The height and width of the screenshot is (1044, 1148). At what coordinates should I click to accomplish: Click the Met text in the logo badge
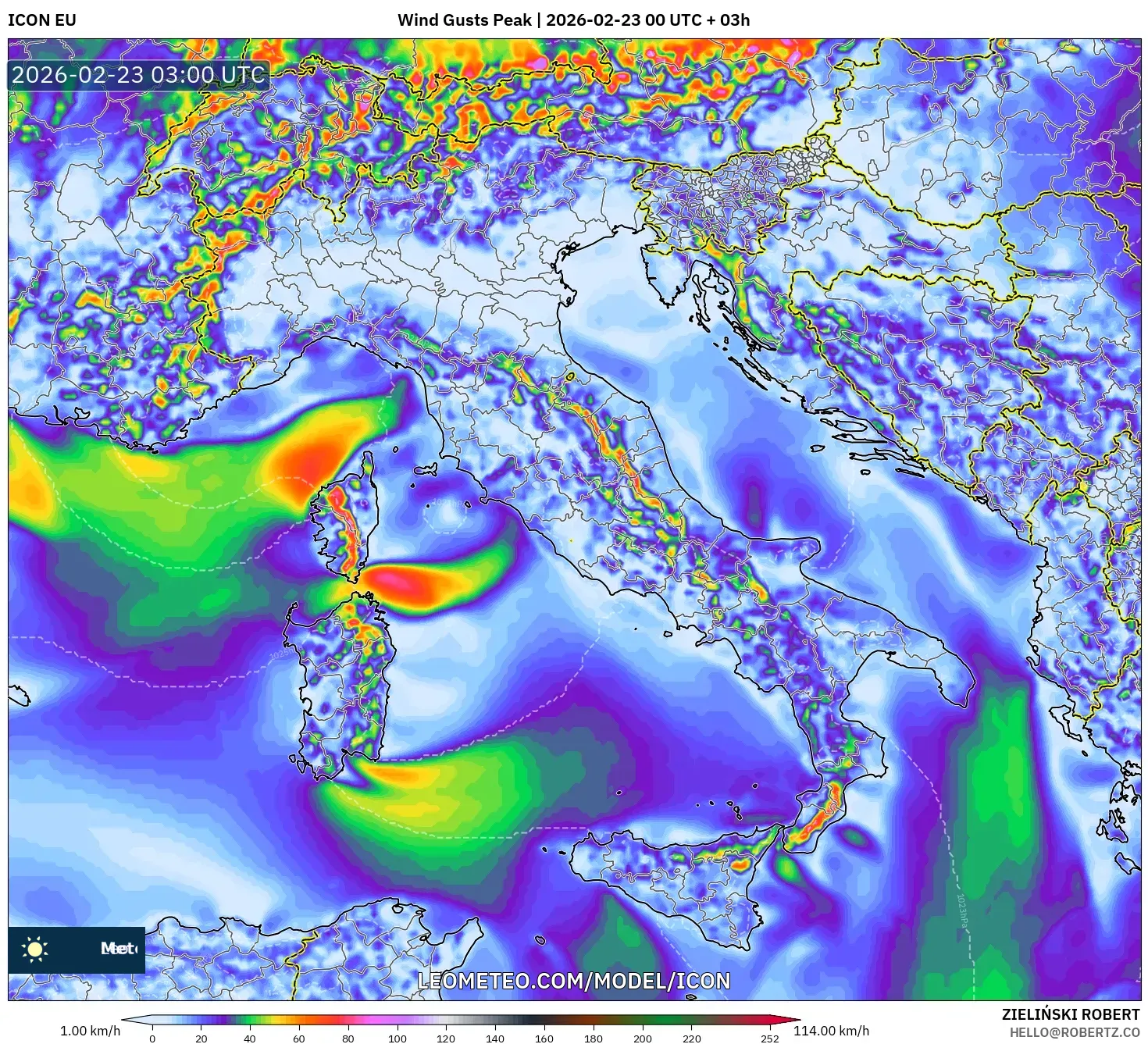(x=118, y=949)
